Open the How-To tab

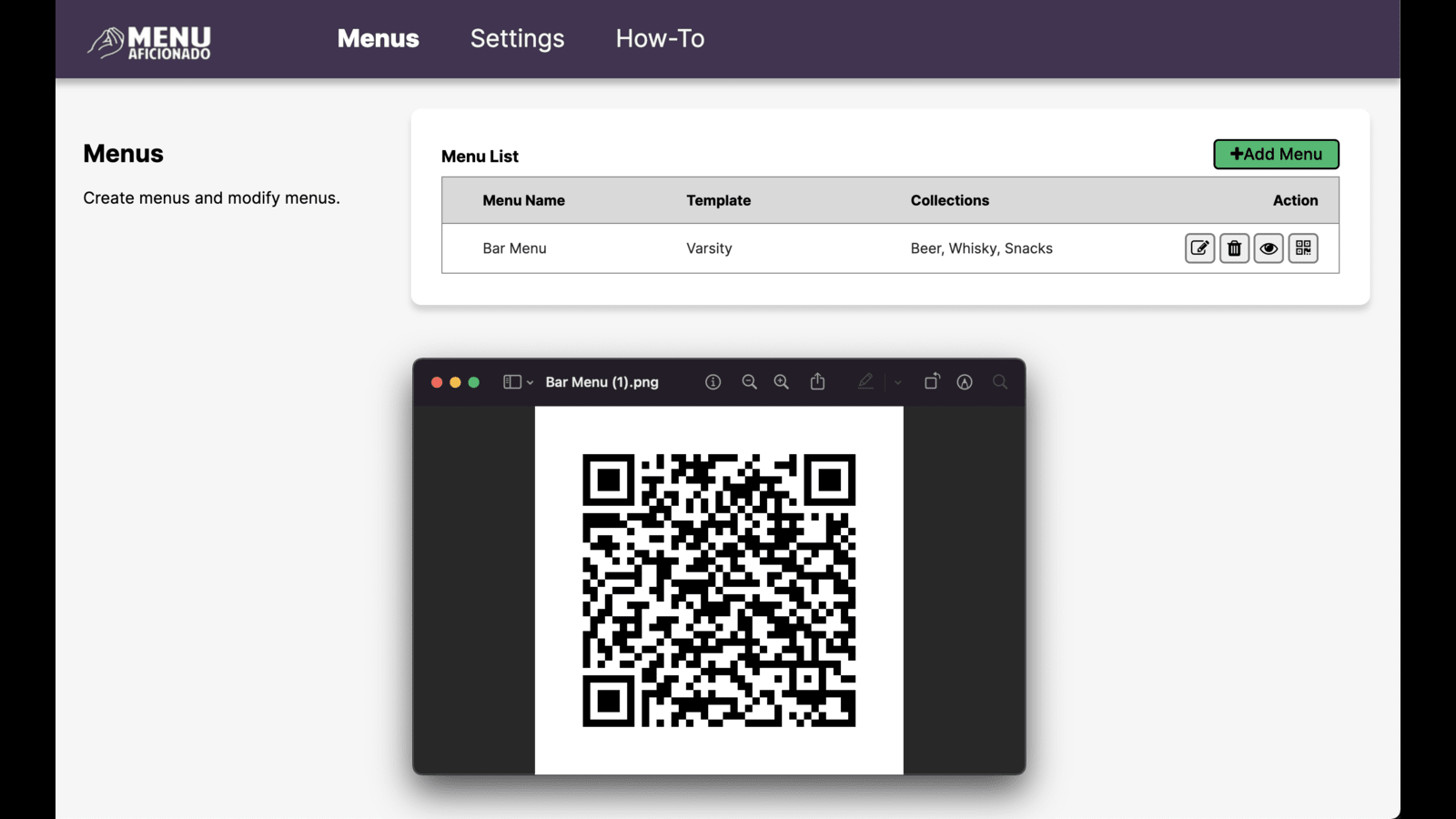pos(660,38)
